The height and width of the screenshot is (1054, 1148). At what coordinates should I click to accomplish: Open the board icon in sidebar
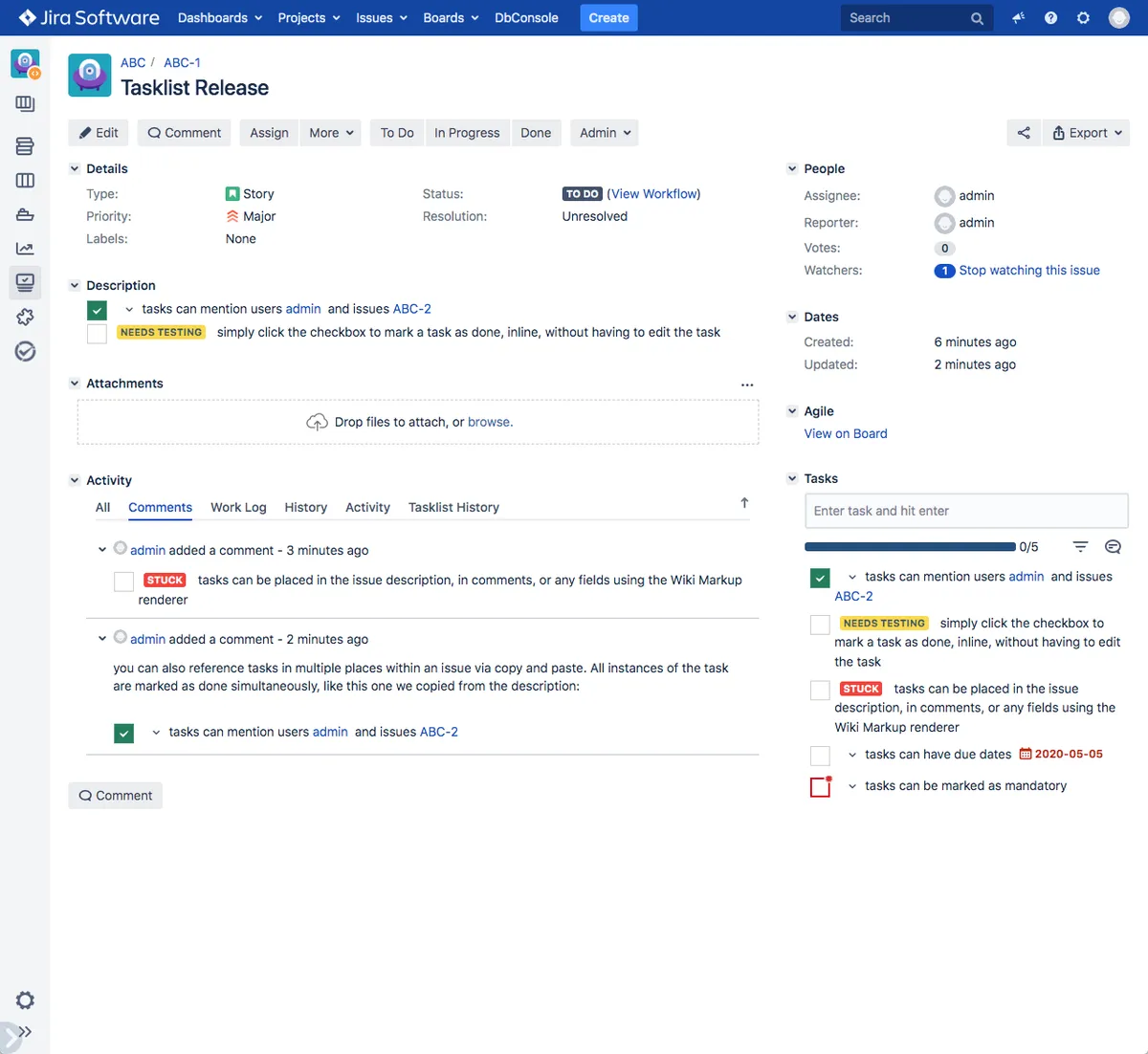[x=25, y=103]
